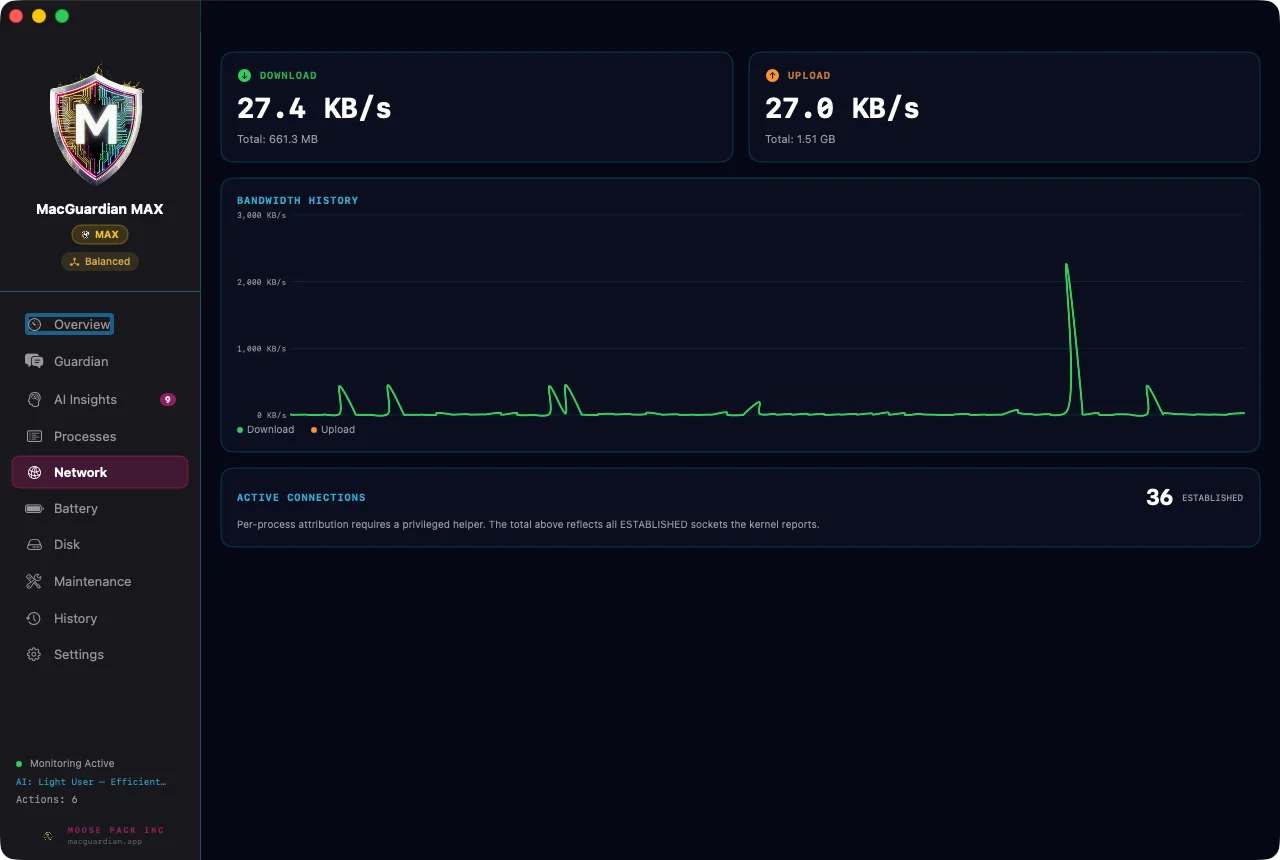Click the Maintenance tools icon
1280x860 pixels.
pos(34,581)
